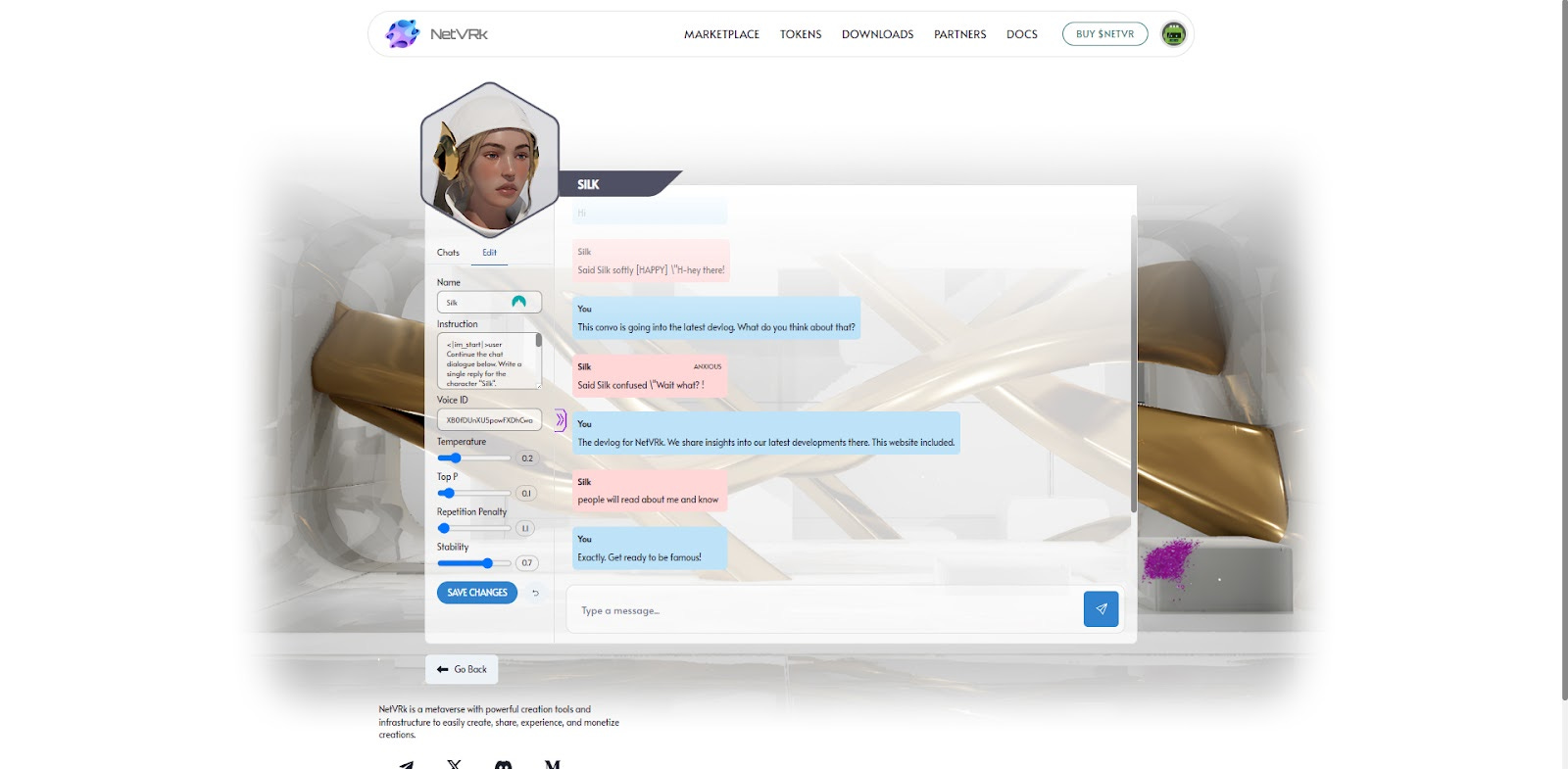Select the Edit tab
The width and height of the screenshot is (1568, 769).
[489, 253]
